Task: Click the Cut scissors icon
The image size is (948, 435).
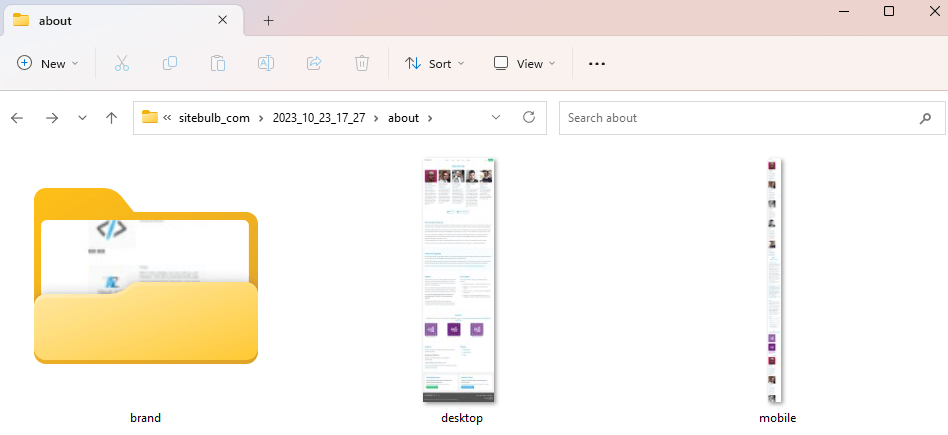Action: (122, 64)
